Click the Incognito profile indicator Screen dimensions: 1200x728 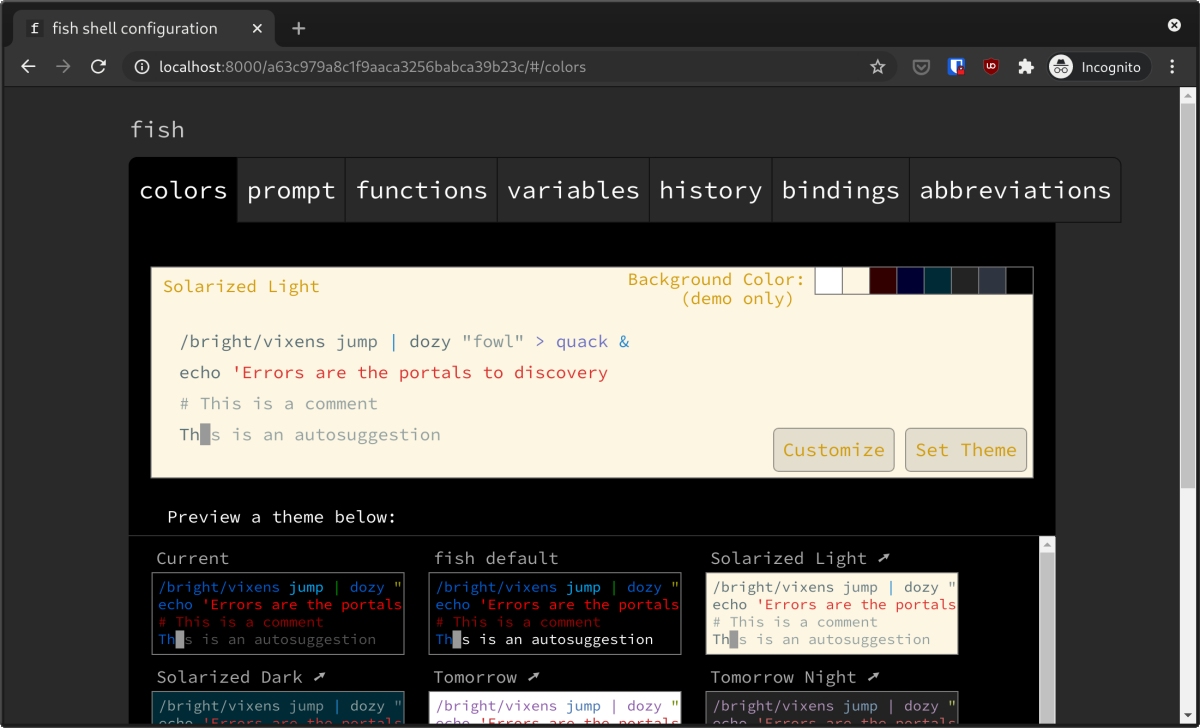pos(1097,67)
